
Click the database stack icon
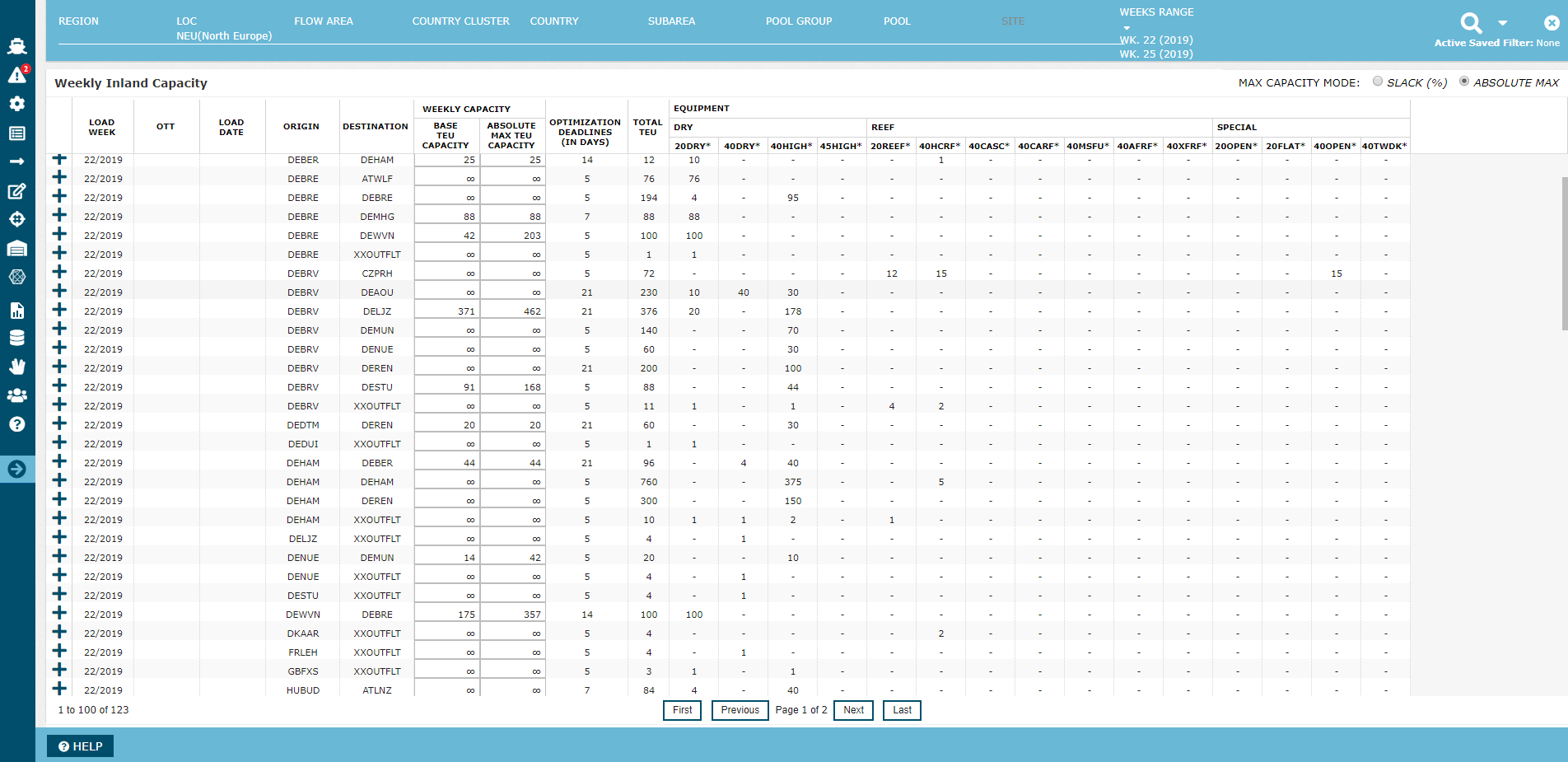click(17, 338)
